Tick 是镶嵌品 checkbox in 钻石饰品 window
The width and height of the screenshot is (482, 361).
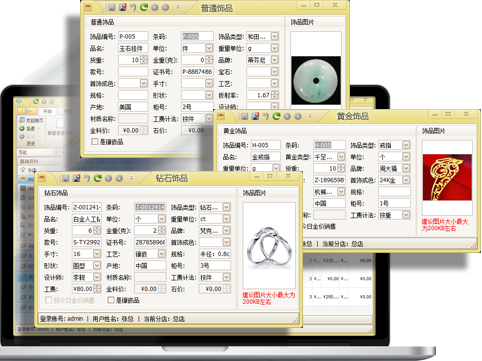tap(111, 300)
